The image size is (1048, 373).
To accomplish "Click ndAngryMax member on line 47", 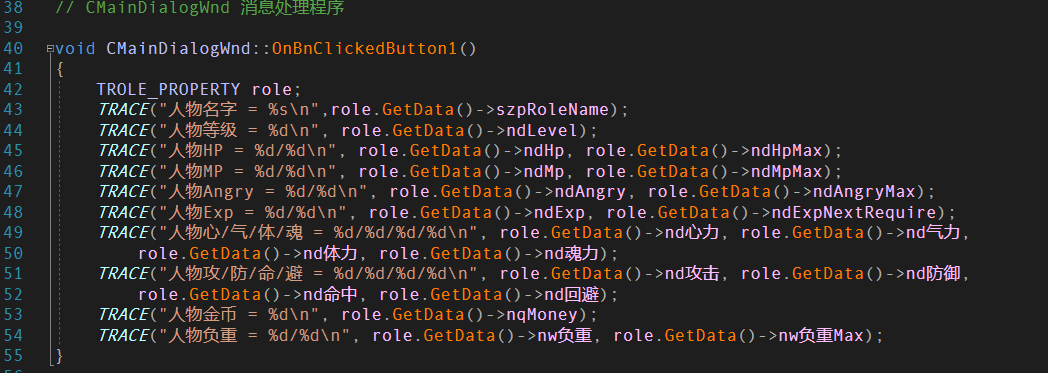I will (x=865, y=192).
